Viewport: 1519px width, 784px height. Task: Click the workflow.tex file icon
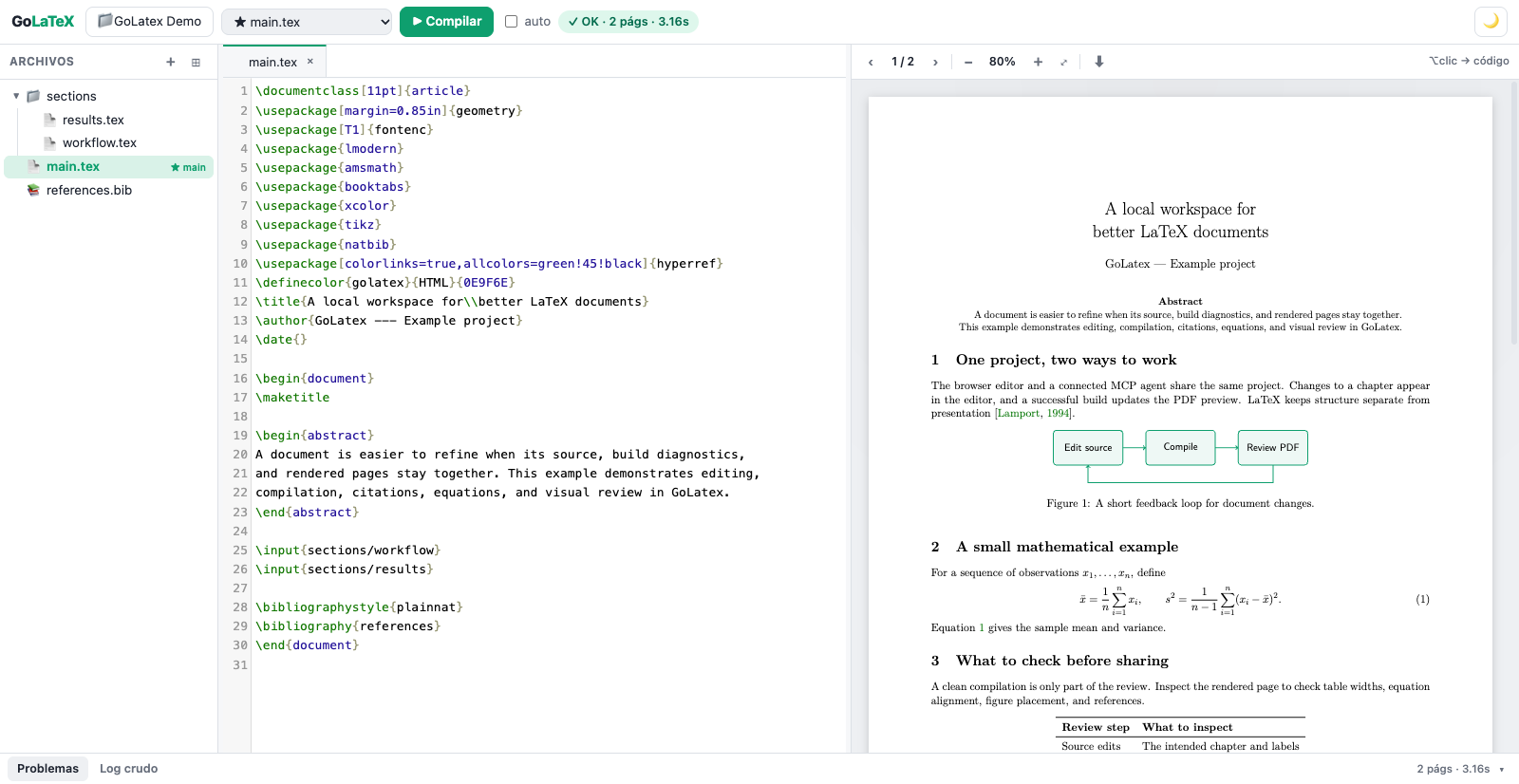pos(49,142)
